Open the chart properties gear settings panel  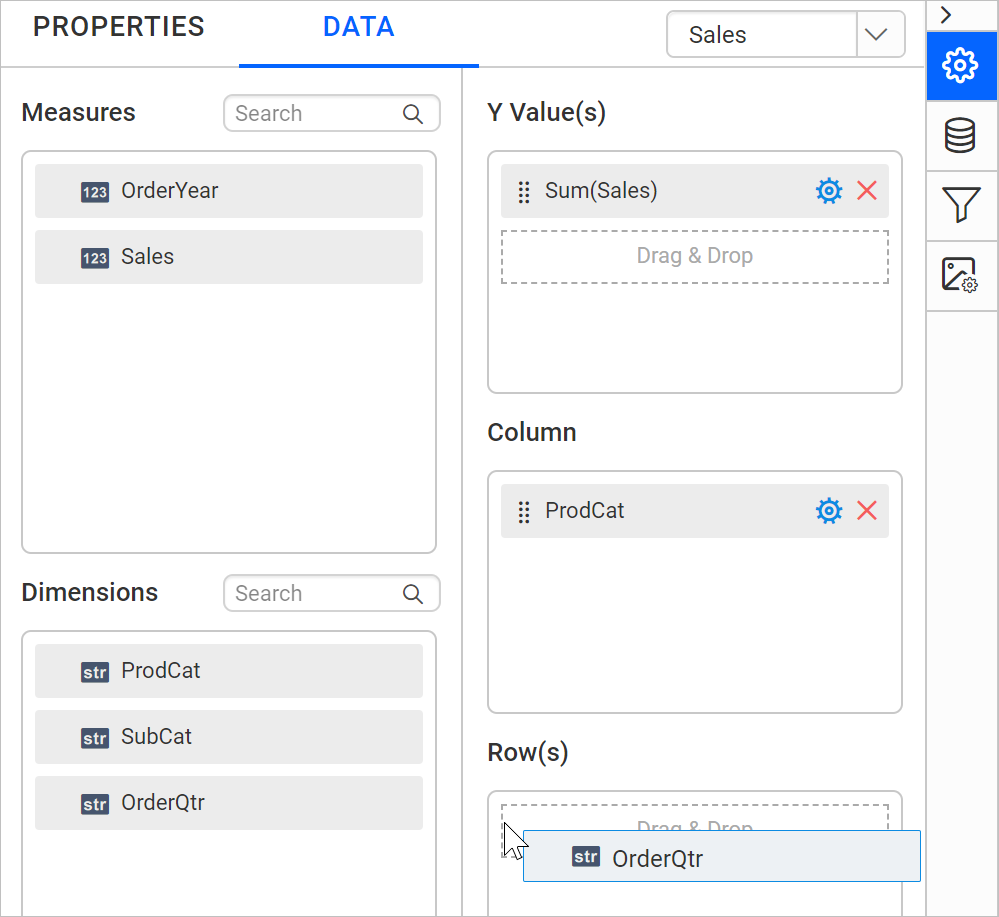960,66
